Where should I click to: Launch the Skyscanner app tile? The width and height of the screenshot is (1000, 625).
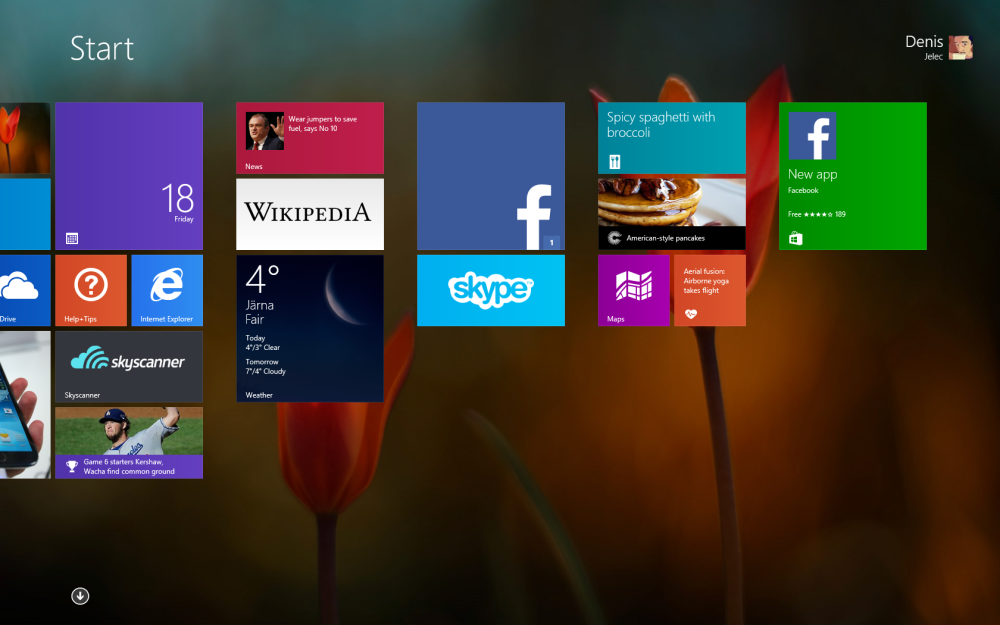128,366
